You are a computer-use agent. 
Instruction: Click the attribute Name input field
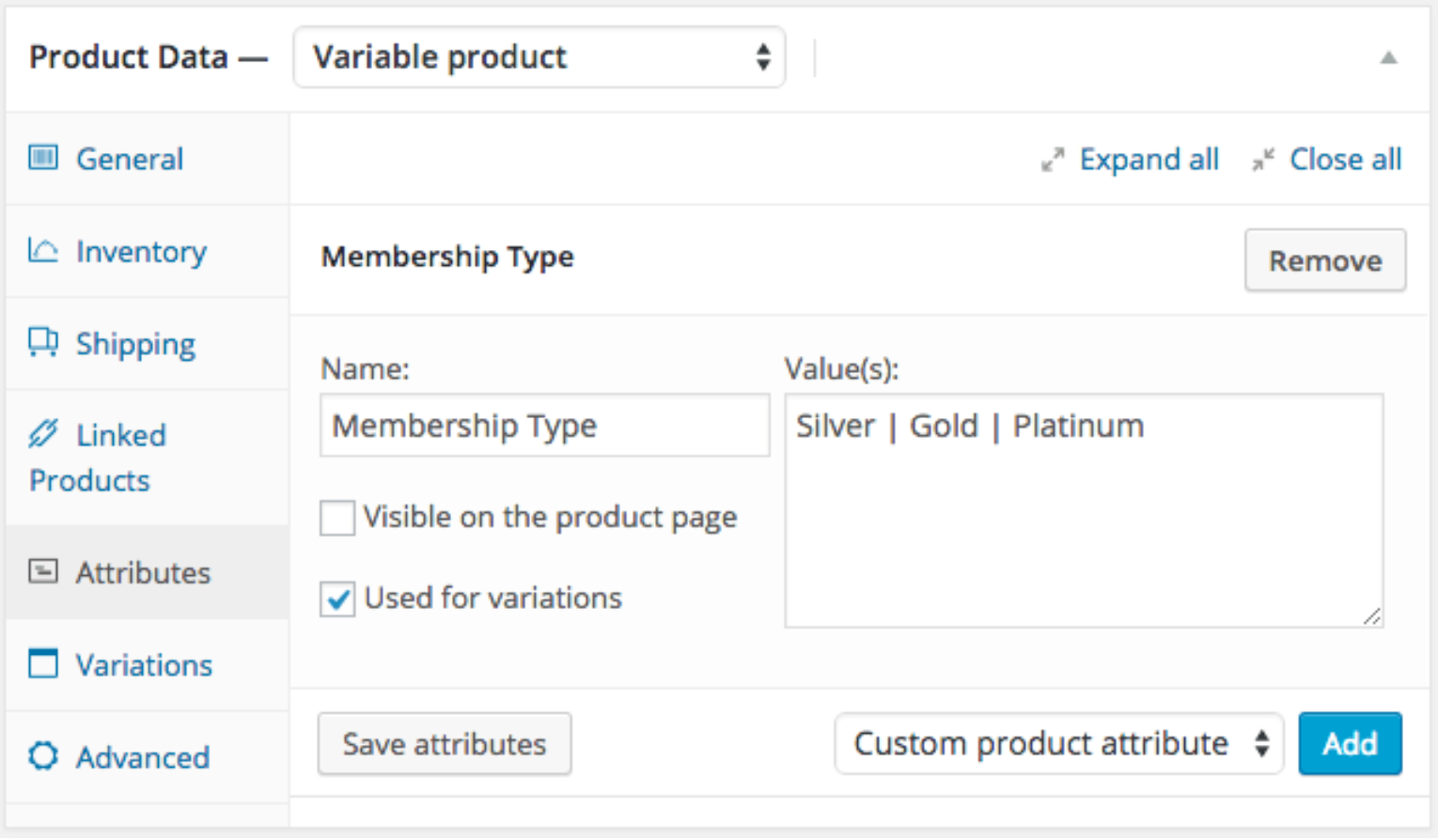[544, 426]
